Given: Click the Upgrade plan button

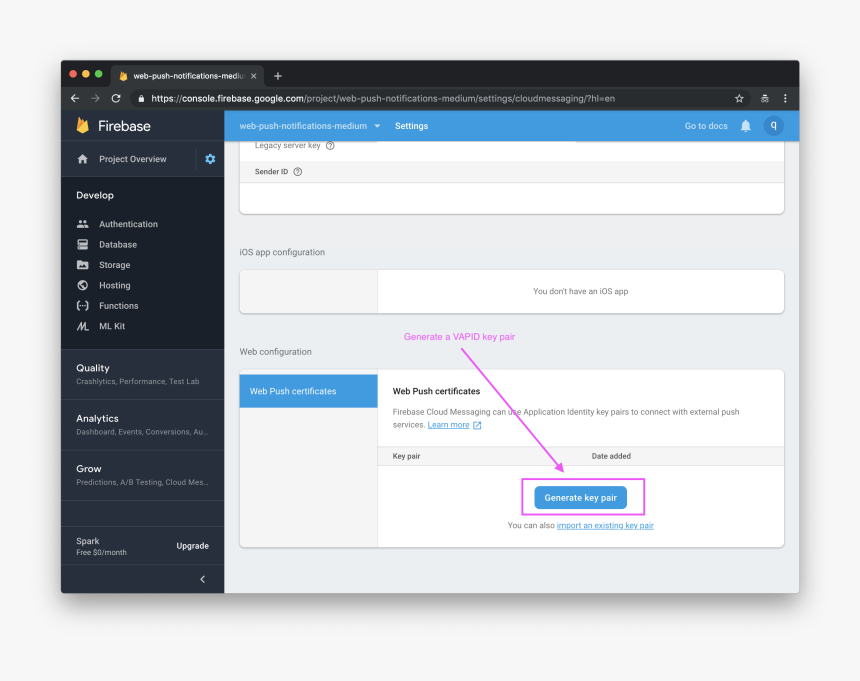Looking at the screenshot, I should pyautogui.click(x=193, y=546).
